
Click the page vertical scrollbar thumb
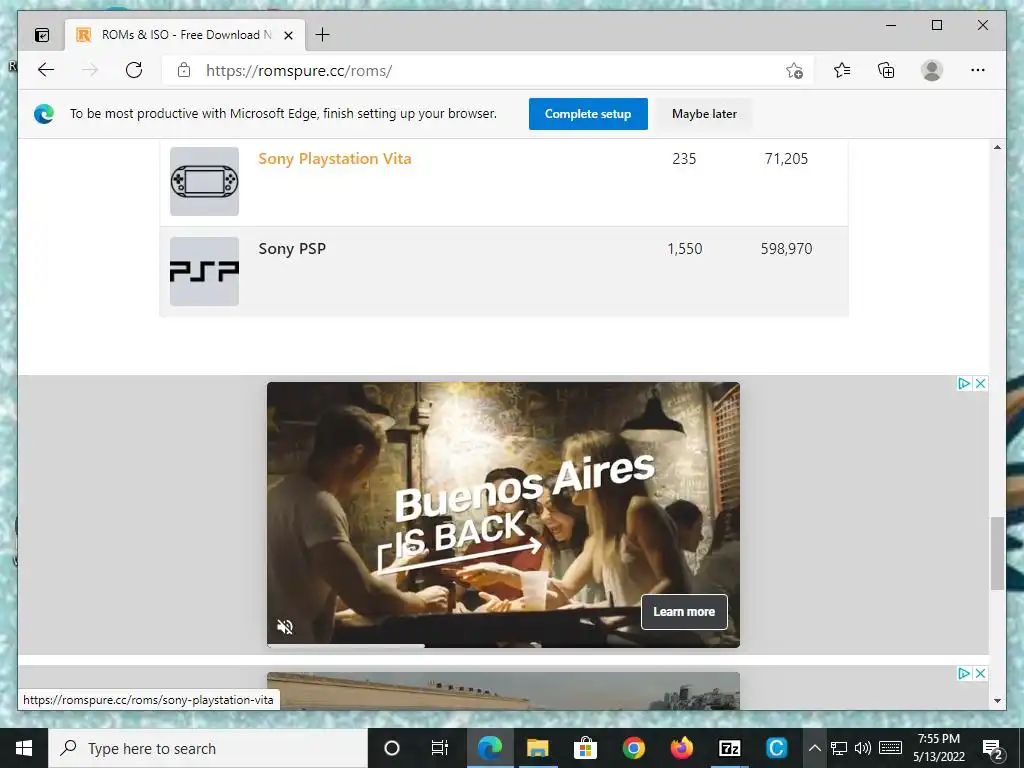point(997,553)
